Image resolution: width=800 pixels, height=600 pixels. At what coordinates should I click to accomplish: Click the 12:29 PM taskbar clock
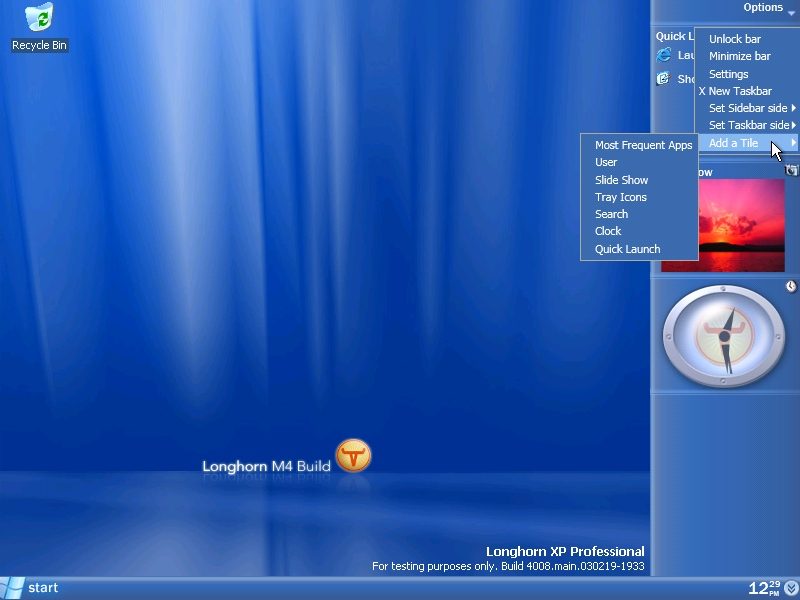click(764, 588)
